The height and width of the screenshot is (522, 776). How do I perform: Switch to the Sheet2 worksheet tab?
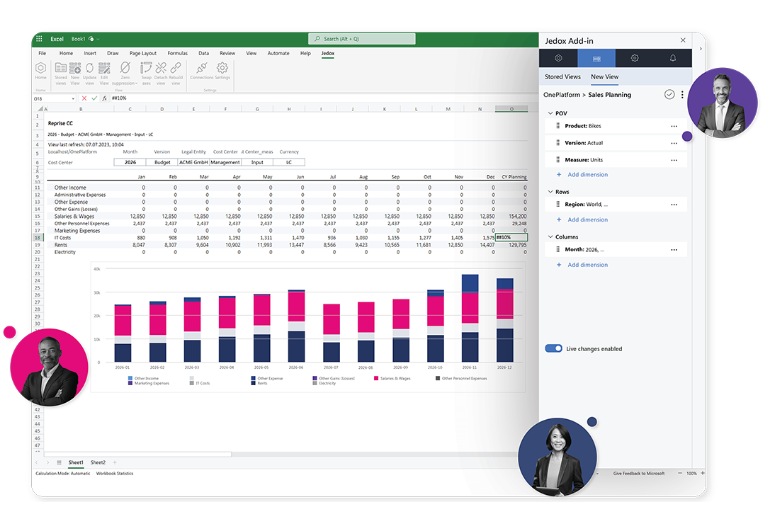pyautogui.click(x=98, y=463)
